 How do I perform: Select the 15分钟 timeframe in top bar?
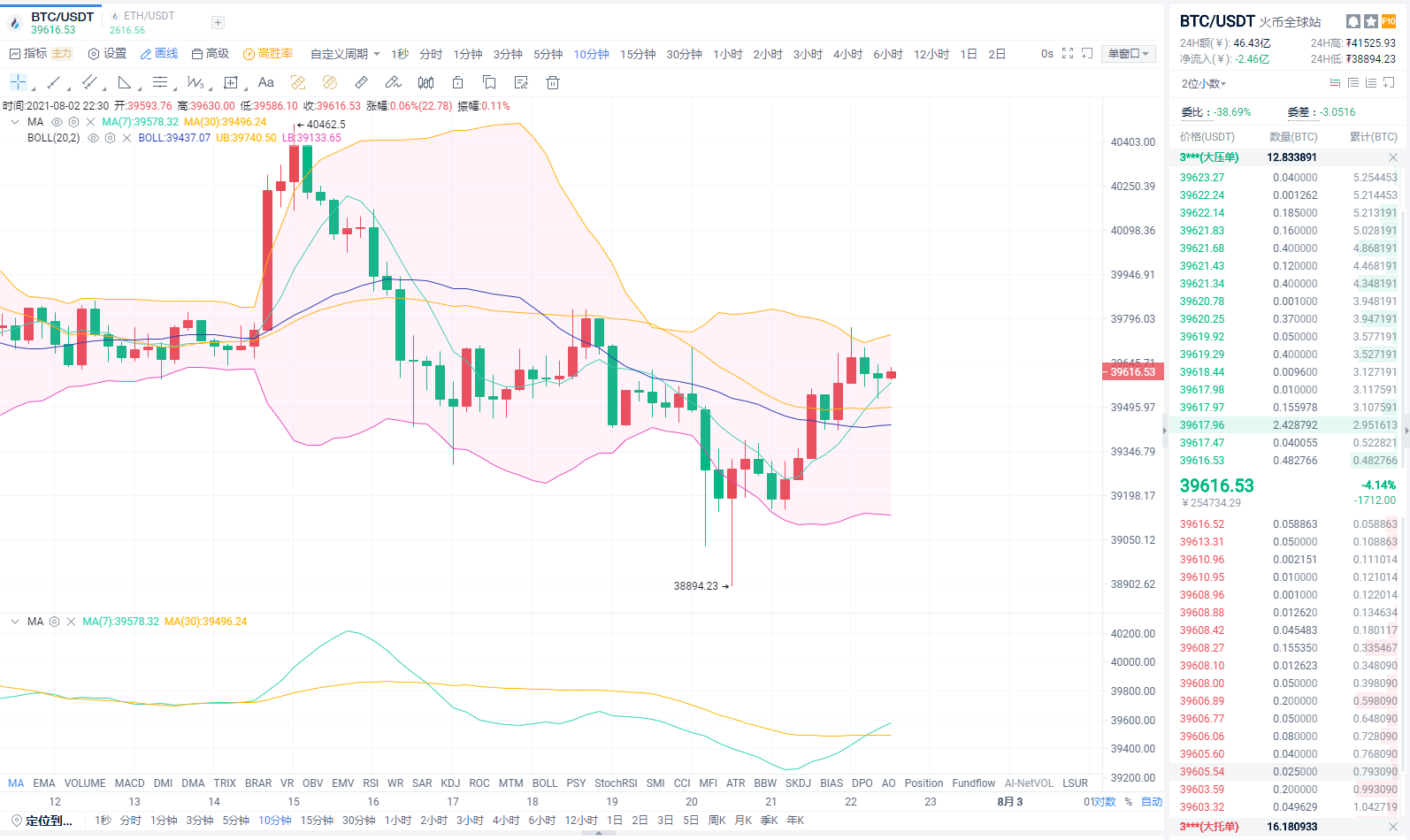(x=638, y=54)
